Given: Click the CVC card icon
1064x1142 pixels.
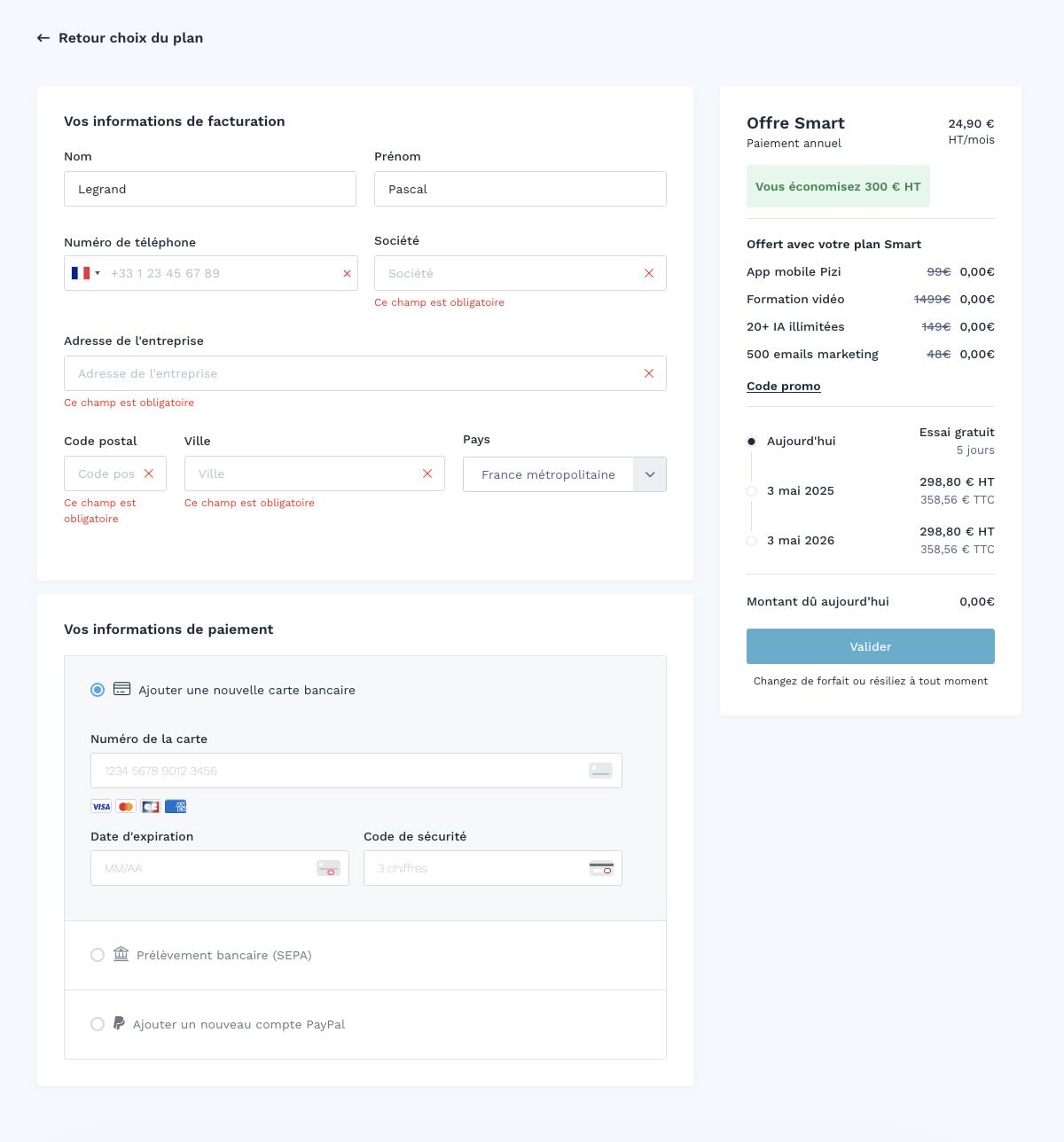Looking at the screenshot, I should (x=601, y=868).
